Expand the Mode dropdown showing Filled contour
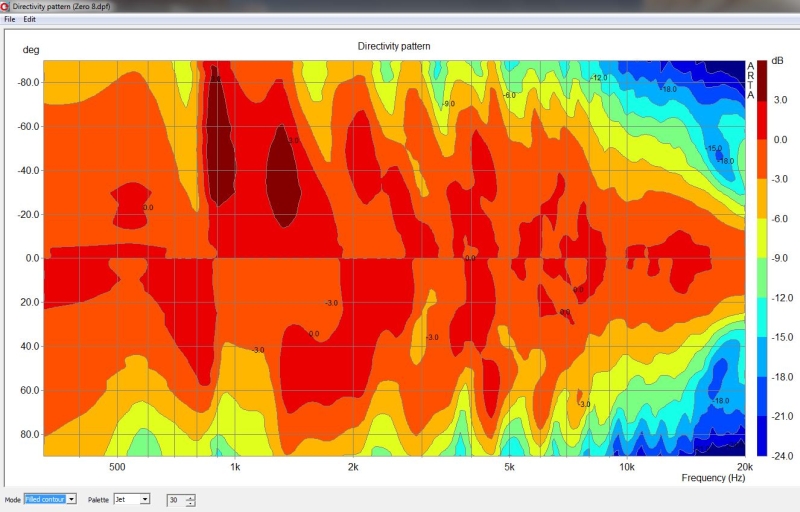Viewport: 800px width, 512px height. (71, 498)
